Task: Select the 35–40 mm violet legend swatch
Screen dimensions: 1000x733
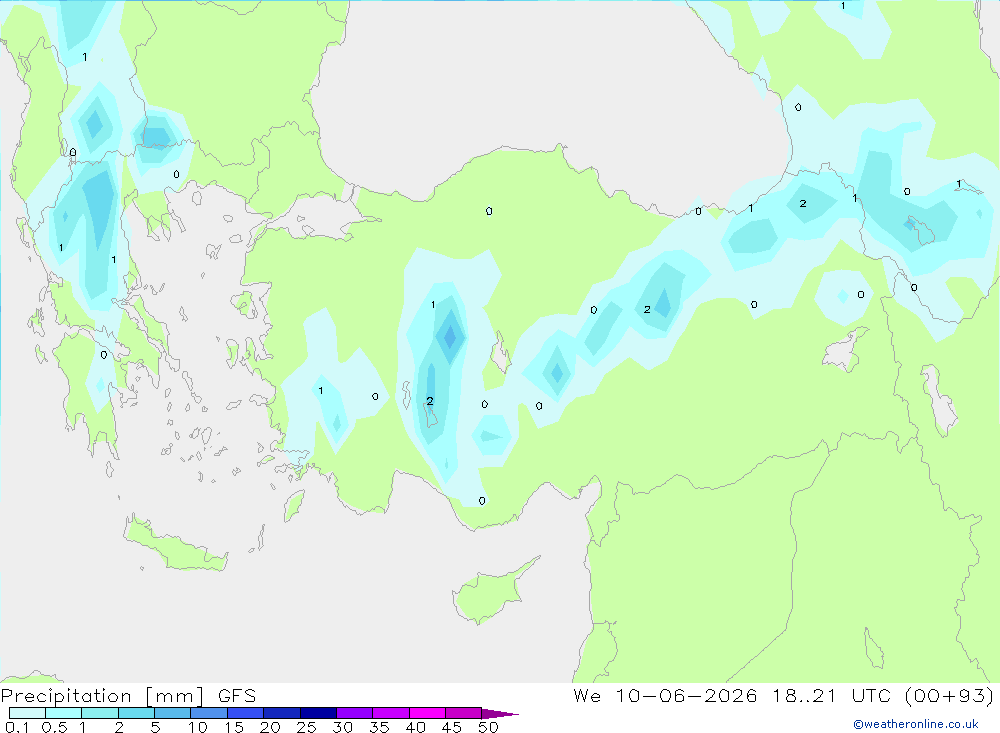Action: click(391, 713)
